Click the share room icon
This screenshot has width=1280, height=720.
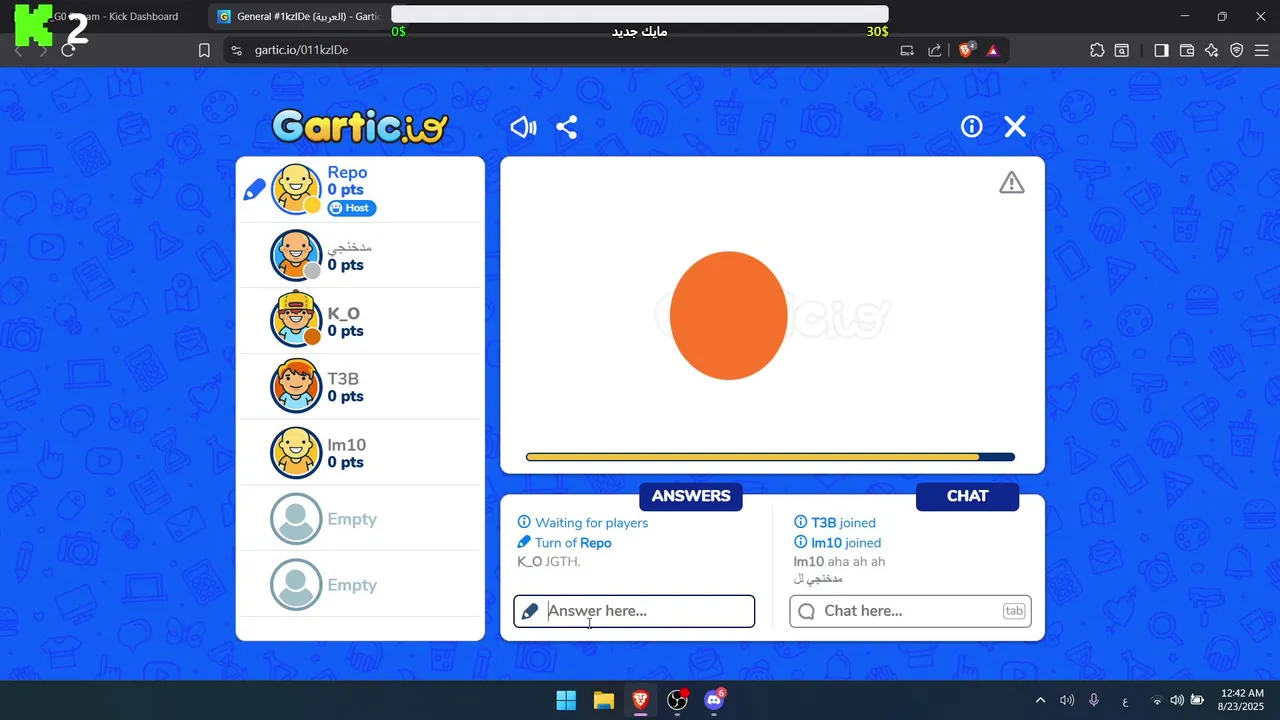point(566,127)
